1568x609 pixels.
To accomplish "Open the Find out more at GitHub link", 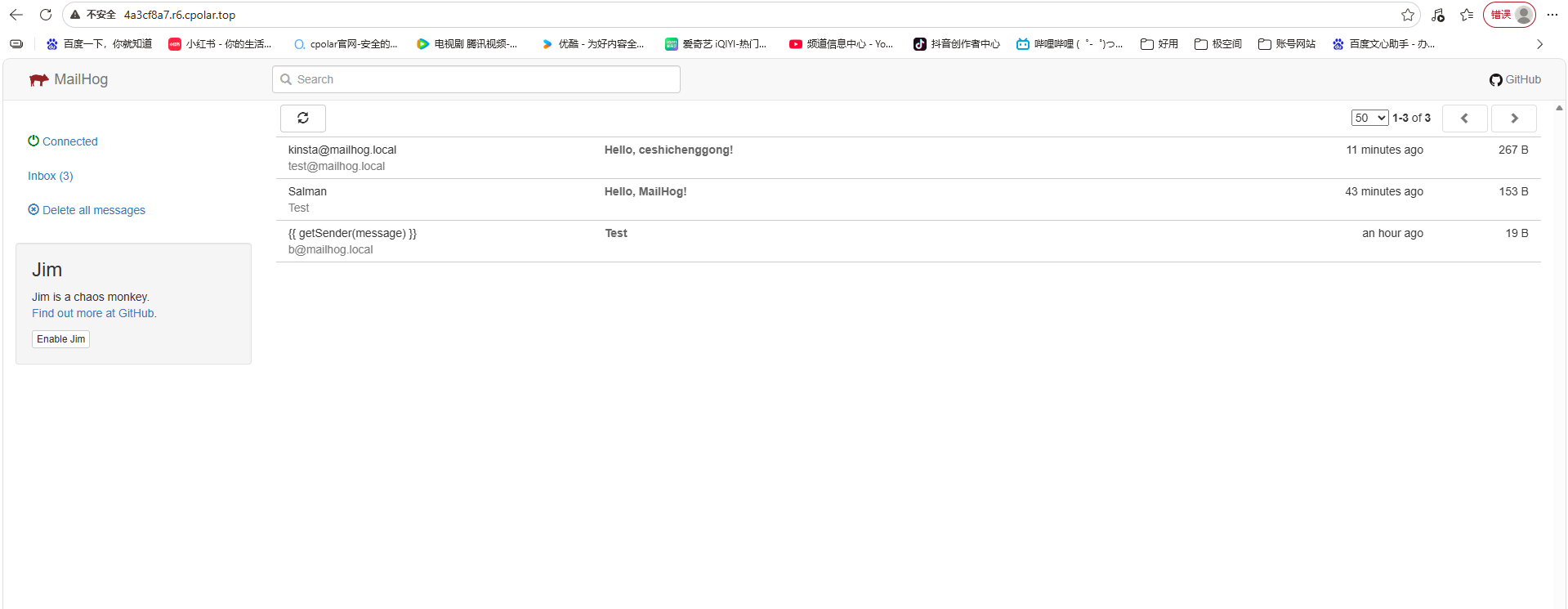I will [x=93, y=313].
